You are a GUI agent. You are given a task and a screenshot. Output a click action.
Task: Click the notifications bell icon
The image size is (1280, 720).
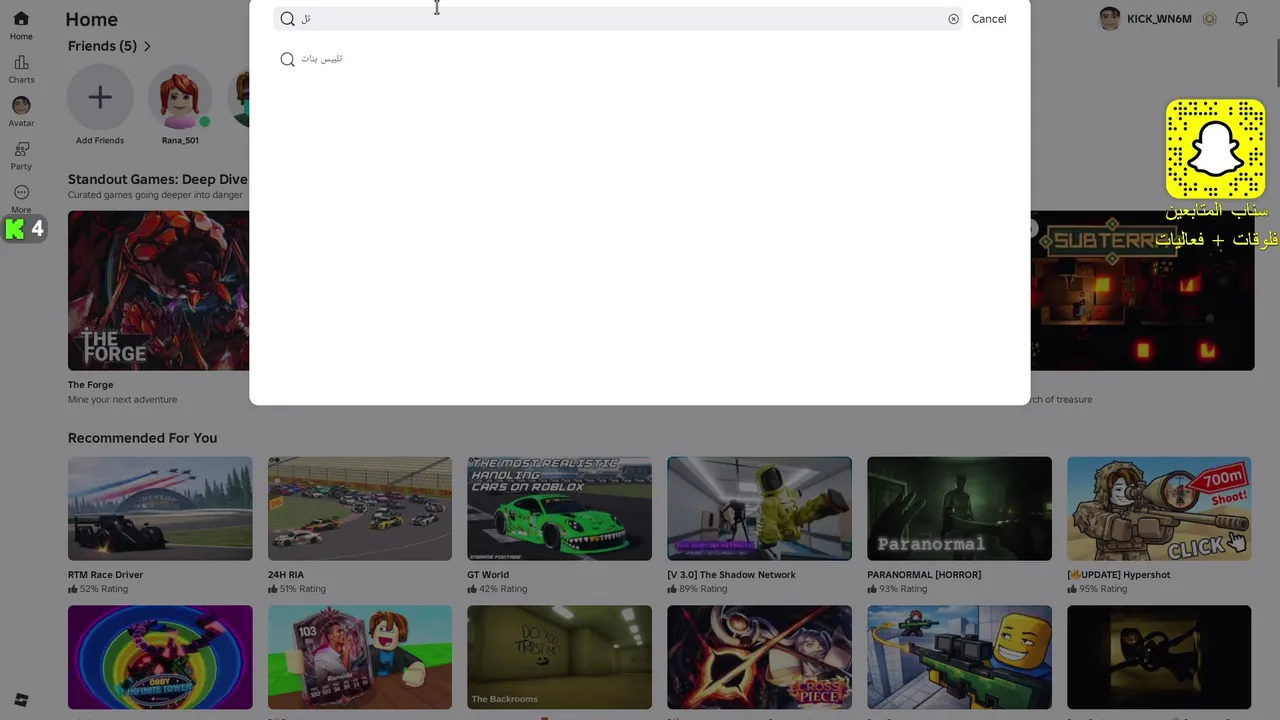pyautogui.click(x=1241, y=19)
